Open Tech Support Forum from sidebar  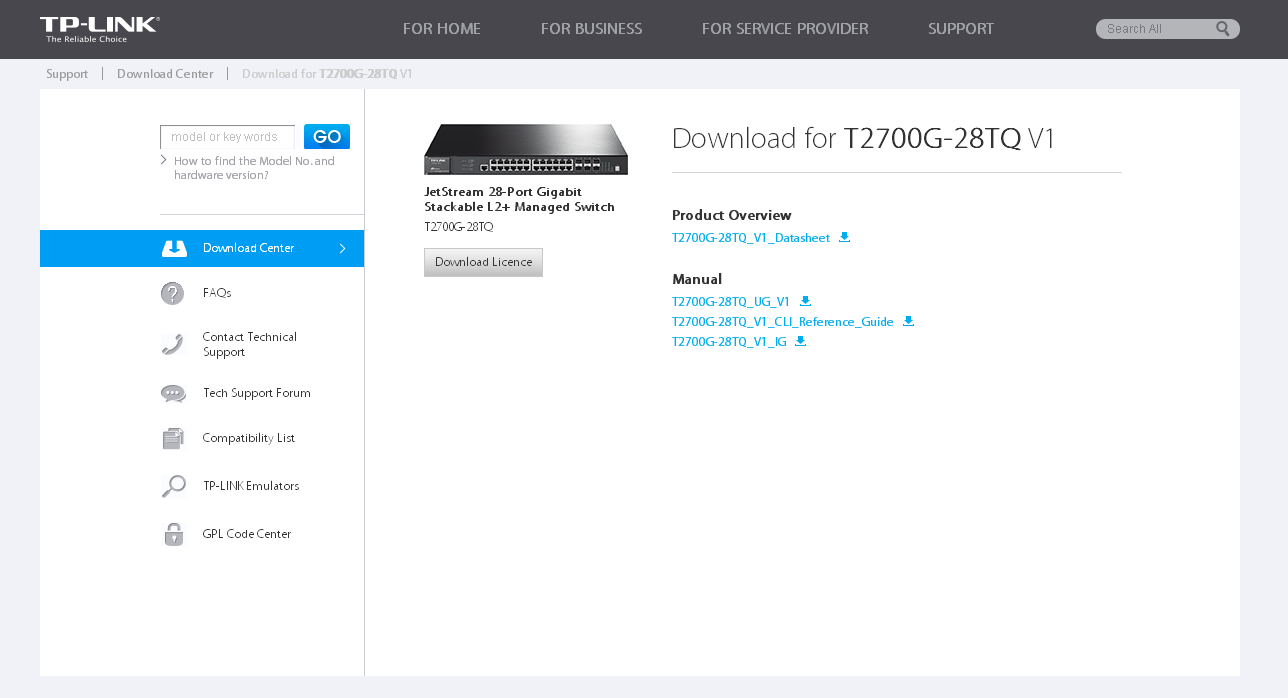pyautogui.click(x=256, y=393)
